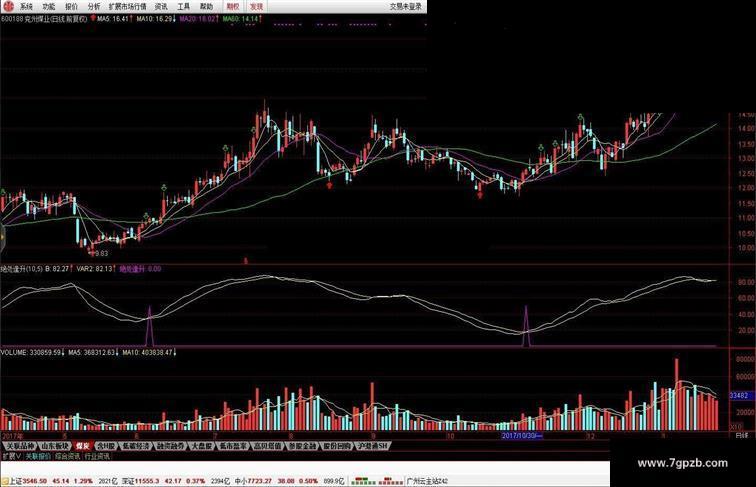Open the 帮助 menu
Viewport: 756px width, 487px height.
[206, 7]
